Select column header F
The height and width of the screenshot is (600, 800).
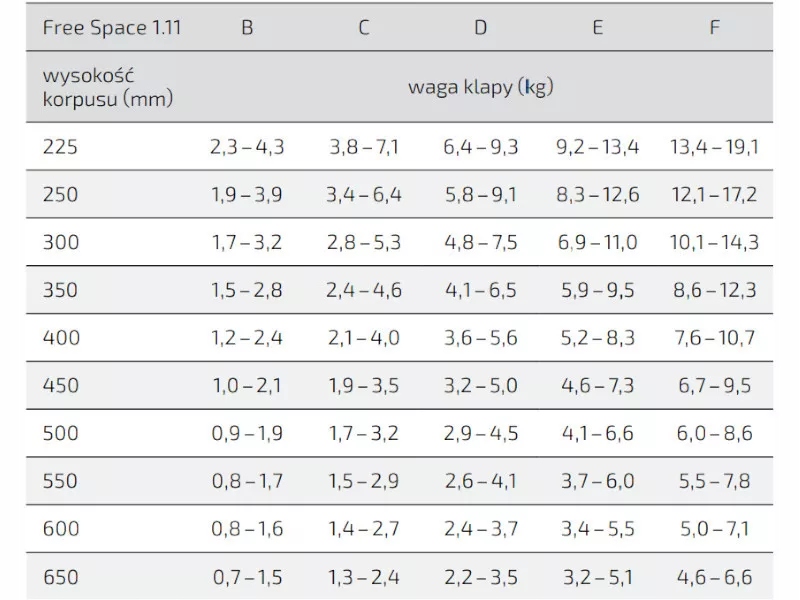[x=714, y=28]
